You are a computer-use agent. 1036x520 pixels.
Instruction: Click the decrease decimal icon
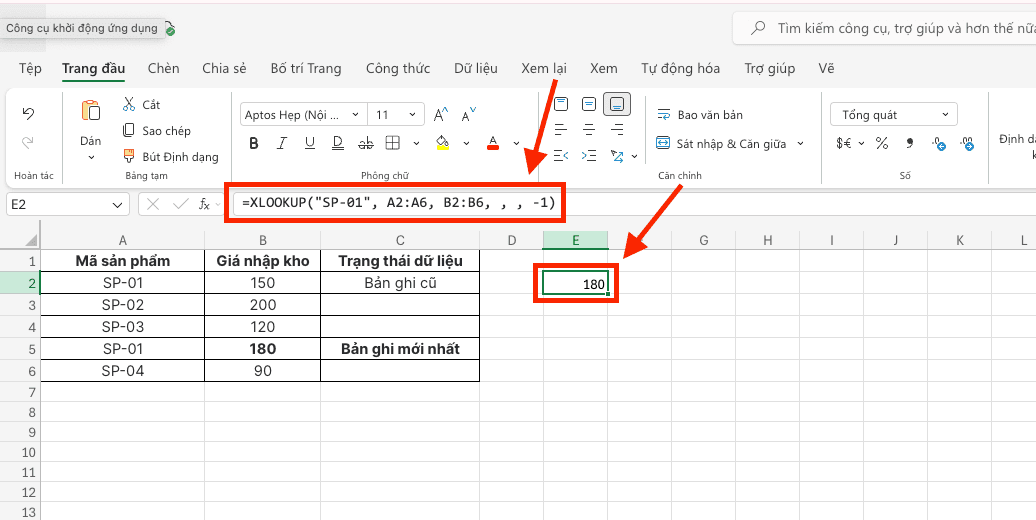click(x=967, y=143)
